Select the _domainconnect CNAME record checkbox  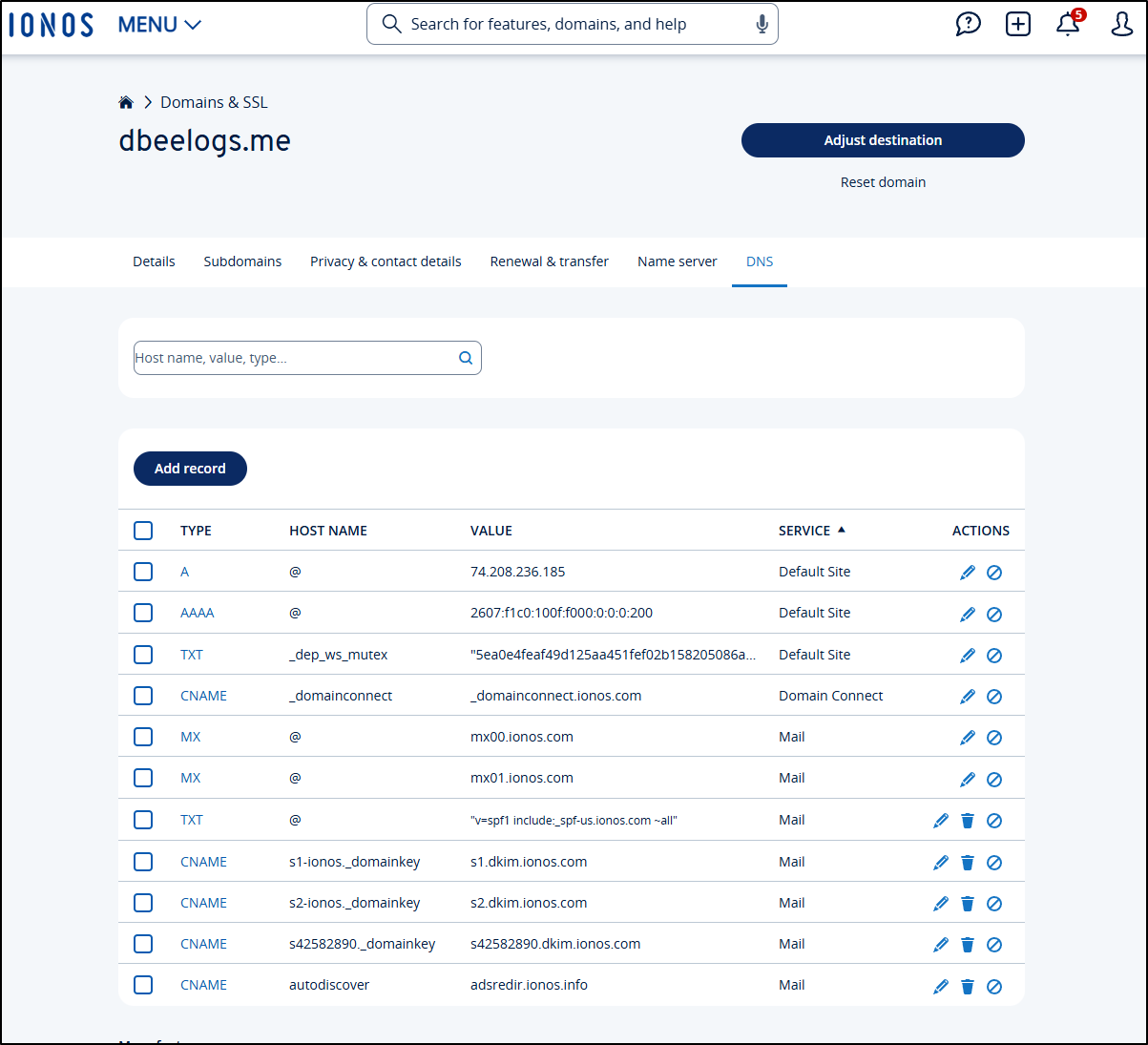[143, 696]
